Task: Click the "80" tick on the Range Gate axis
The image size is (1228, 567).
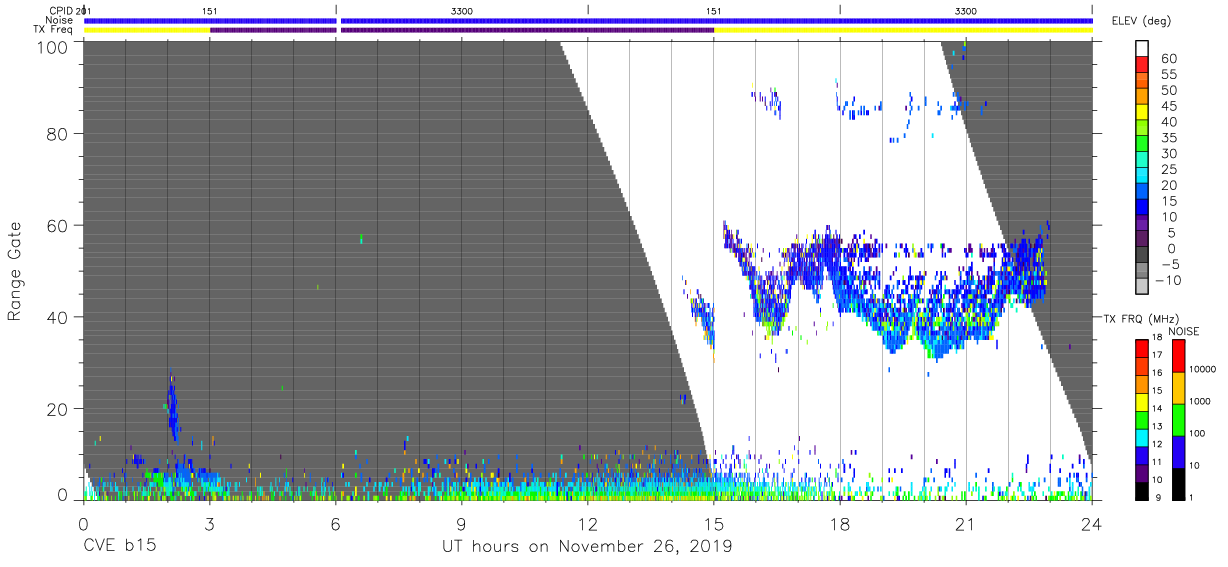Action: 58,133
